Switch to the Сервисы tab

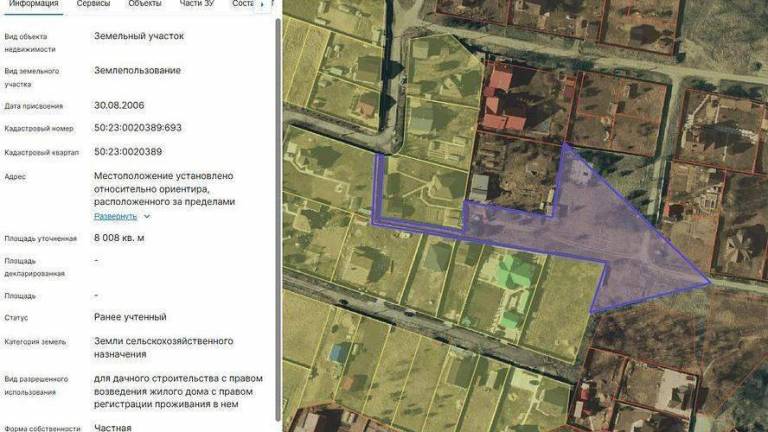pos(94,5)
